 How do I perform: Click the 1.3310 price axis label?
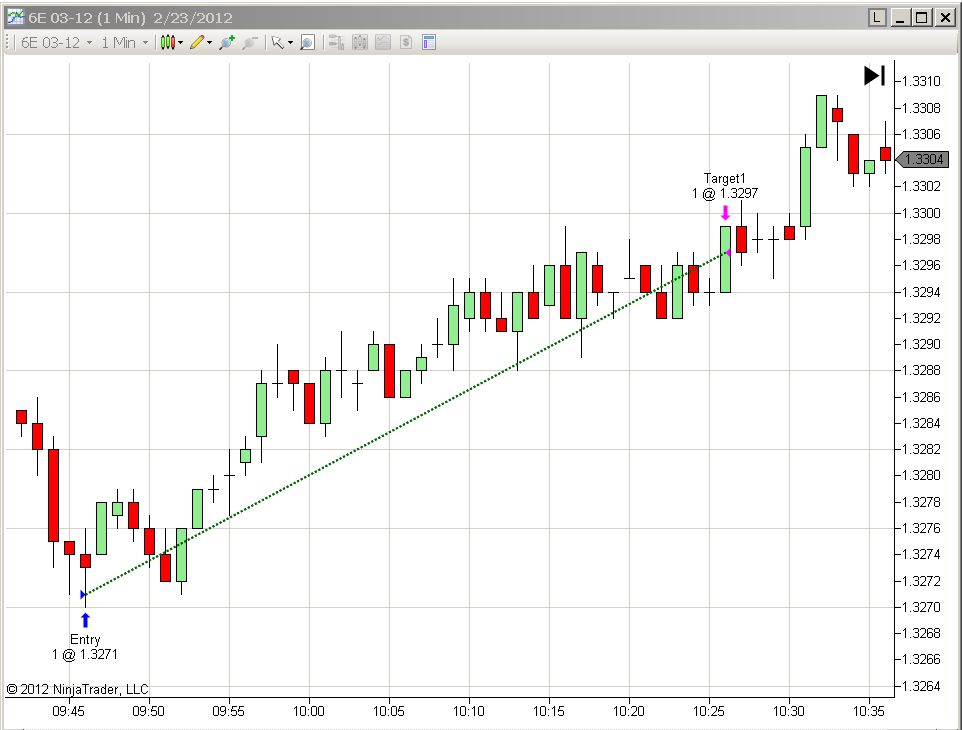(922, 81)
